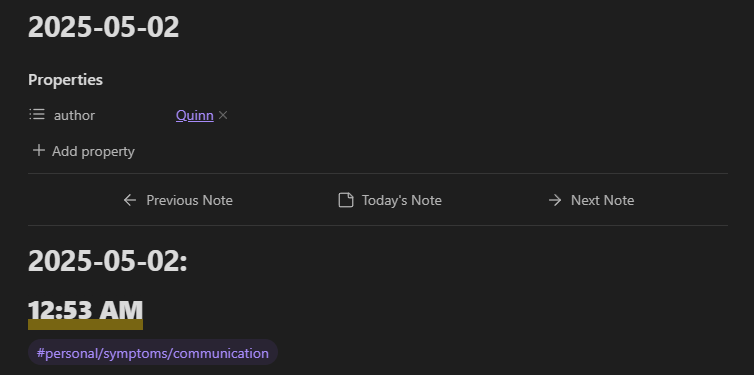Click the 2025-05-02 note title at top
The height and width of the screenshot is (375, 754).
click(103, 27)
